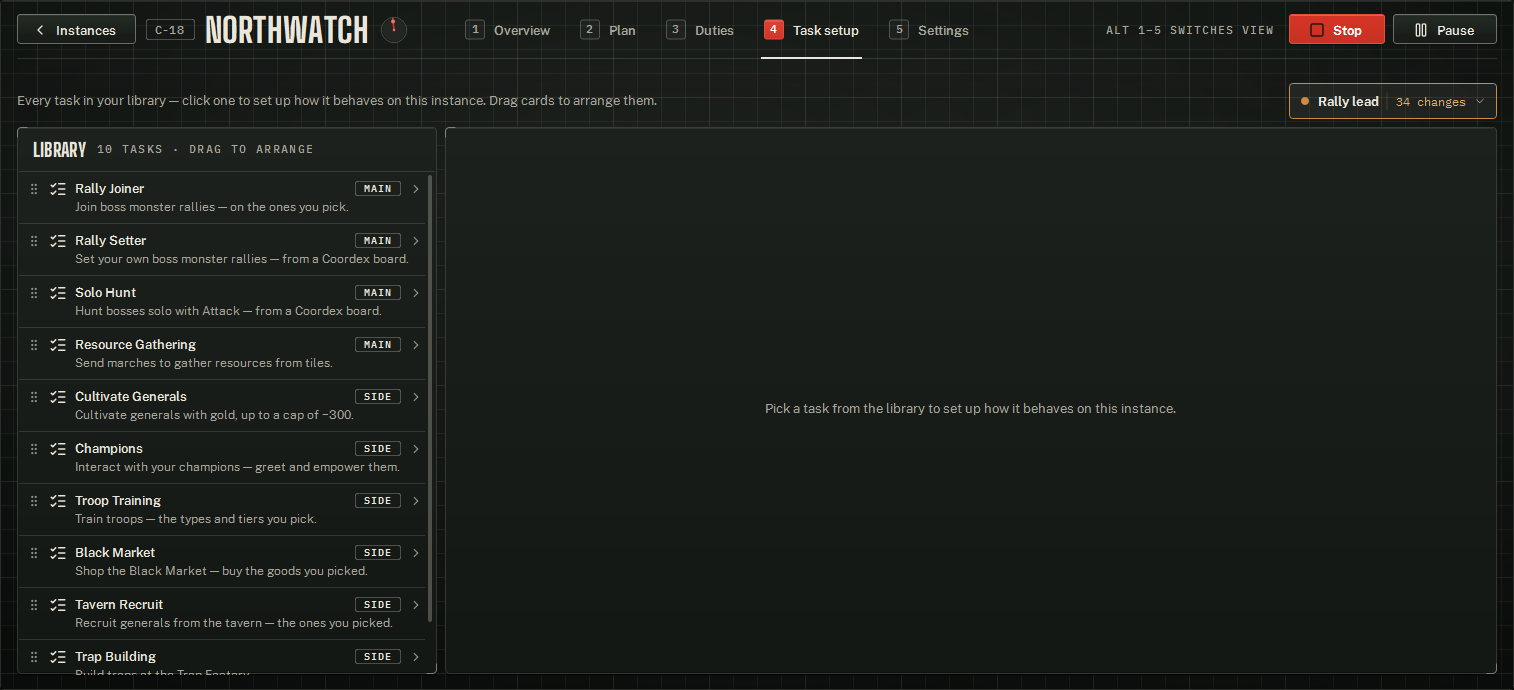
Task: Click the checklist icon of Rally Setter
Action: click(x=57, y=240)
